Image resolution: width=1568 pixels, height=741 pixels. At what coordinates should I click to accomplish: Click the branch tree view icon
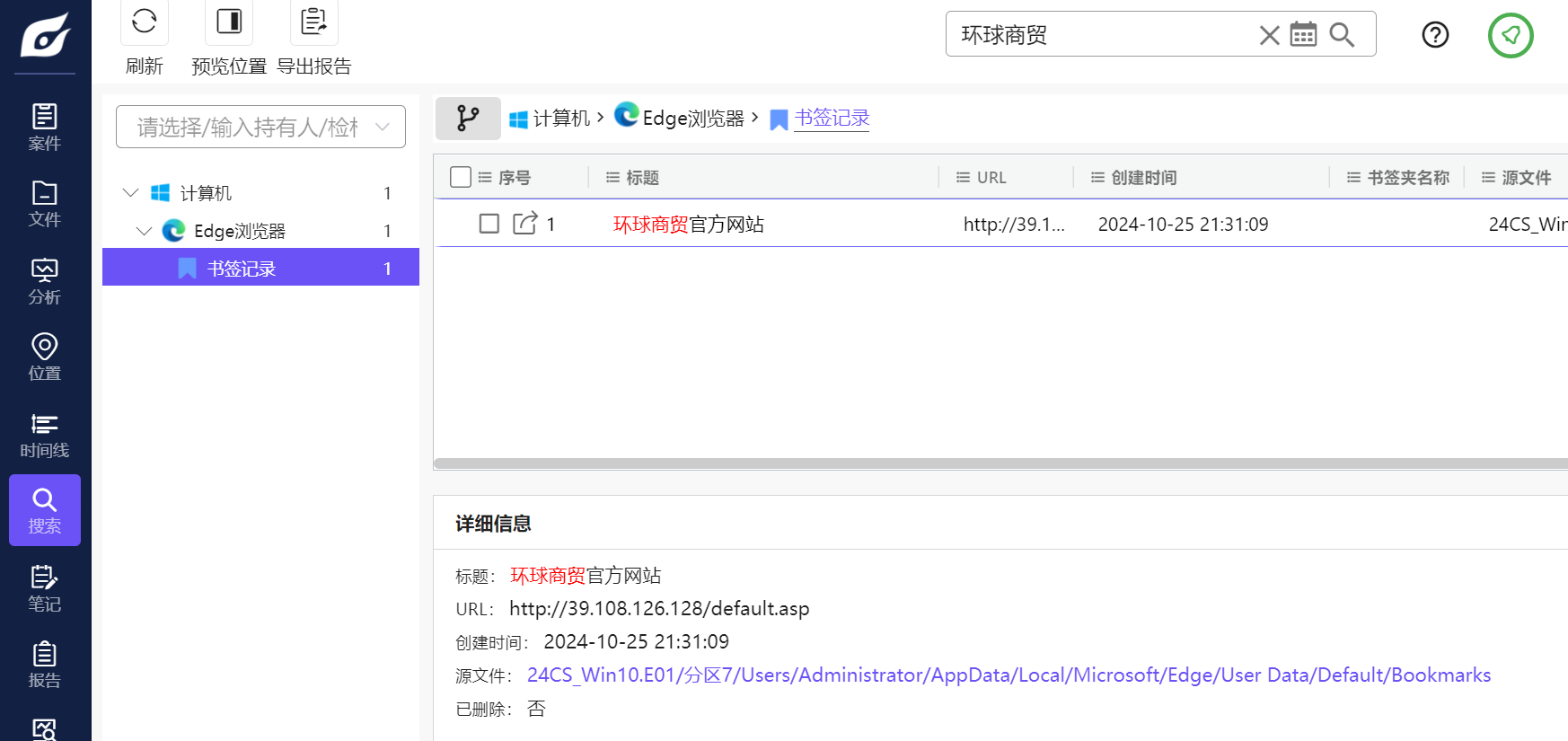[468, 119]
